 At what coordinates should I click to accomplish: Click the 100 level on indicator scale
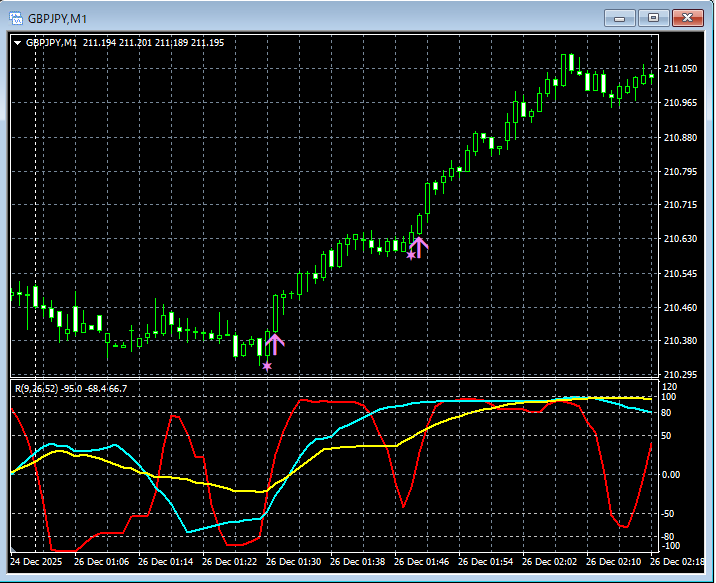pyautogui.click(x=669, y=397)
